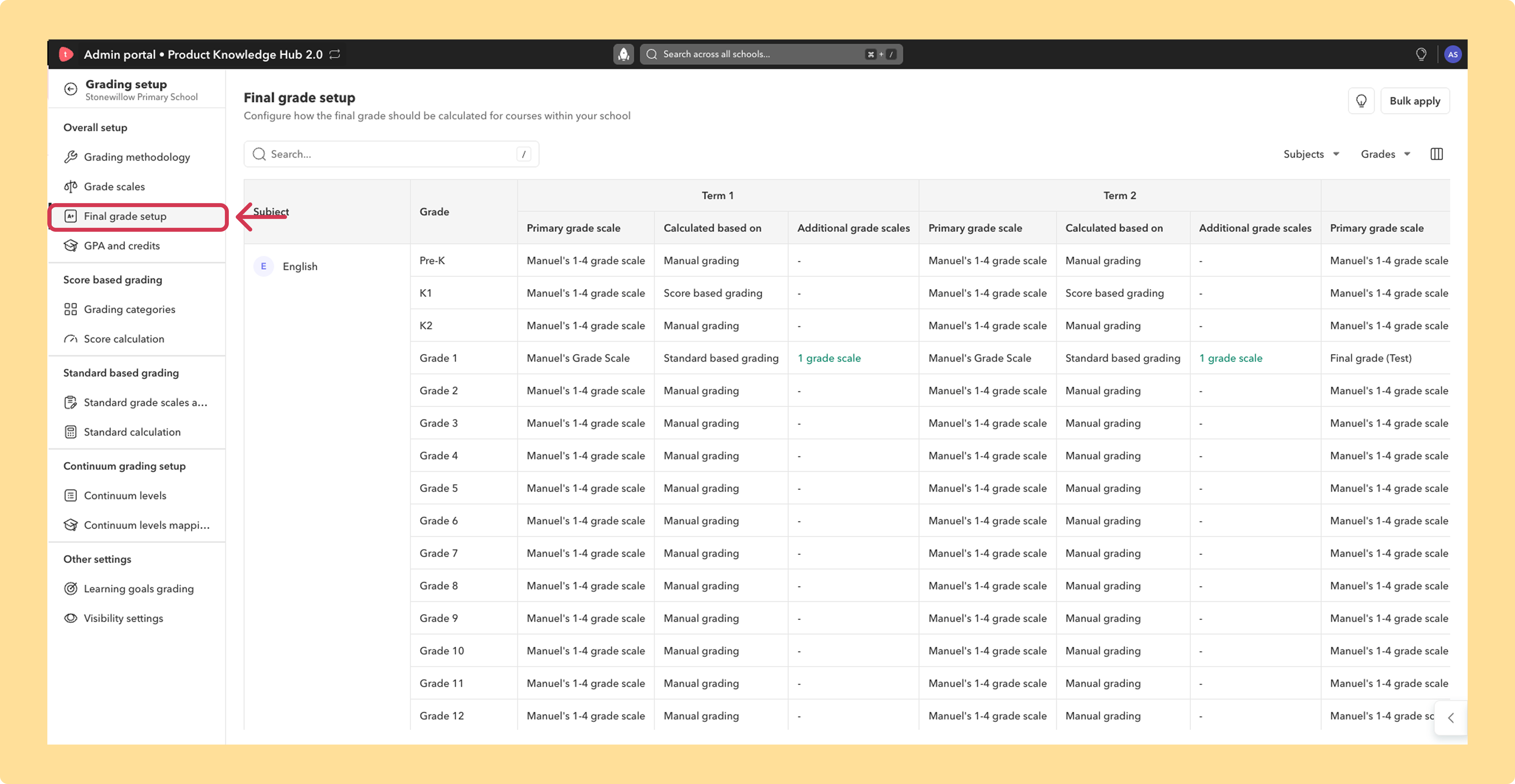Click the grid icon for Grading categories
This screenshot has width=1515, height=784.
coord(71,309)
